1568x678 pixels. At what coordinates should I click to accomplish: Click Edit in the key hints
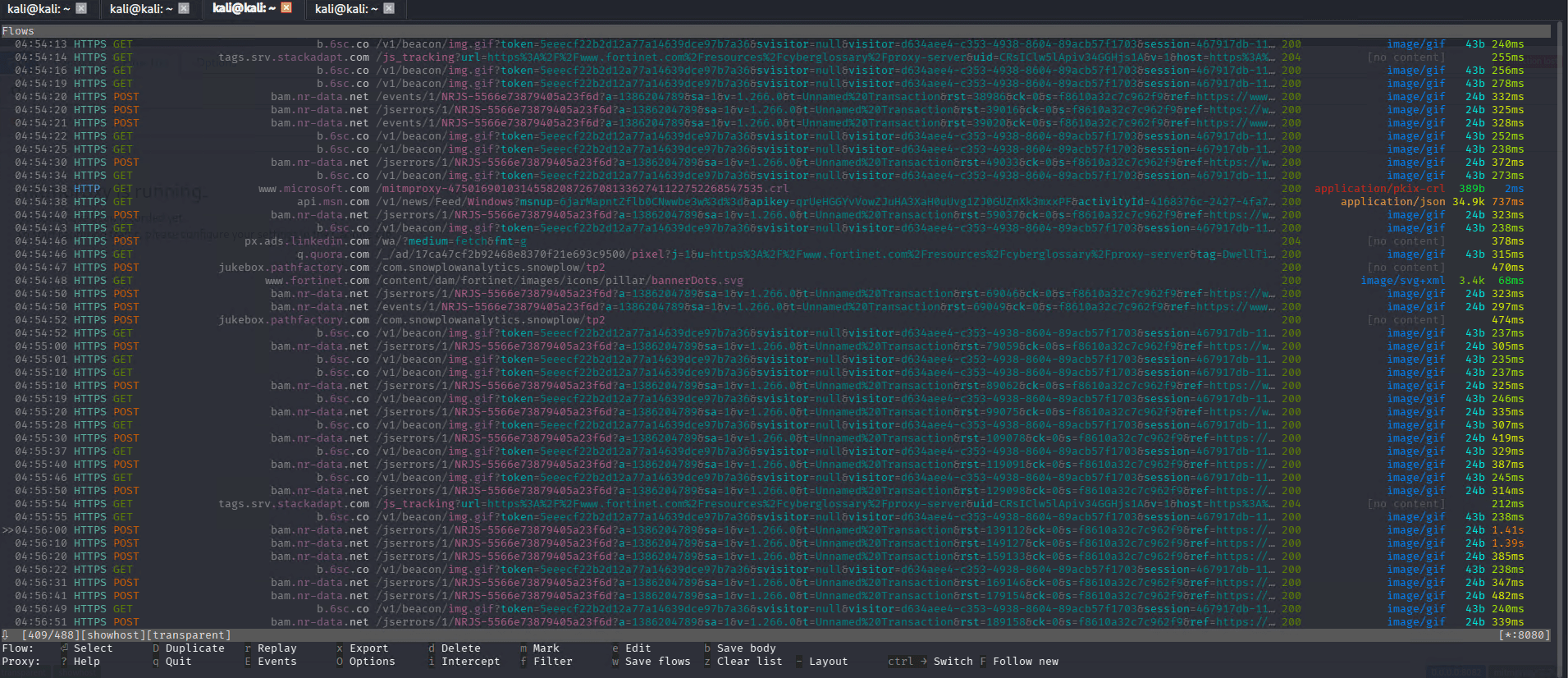click(x=638, y=648)
